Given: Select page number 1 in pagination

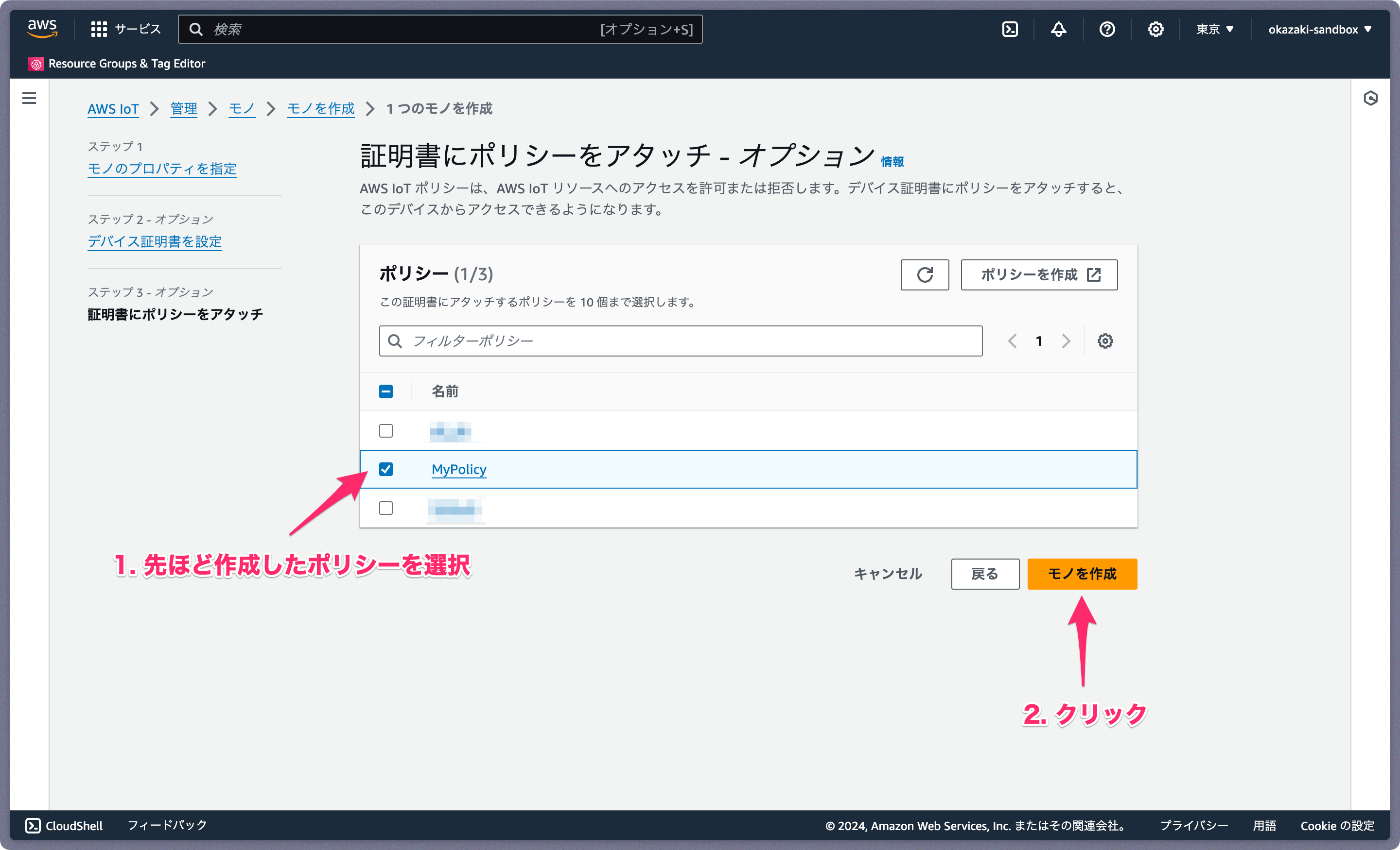Looking at the screenshot, I should click(1039, 341).
